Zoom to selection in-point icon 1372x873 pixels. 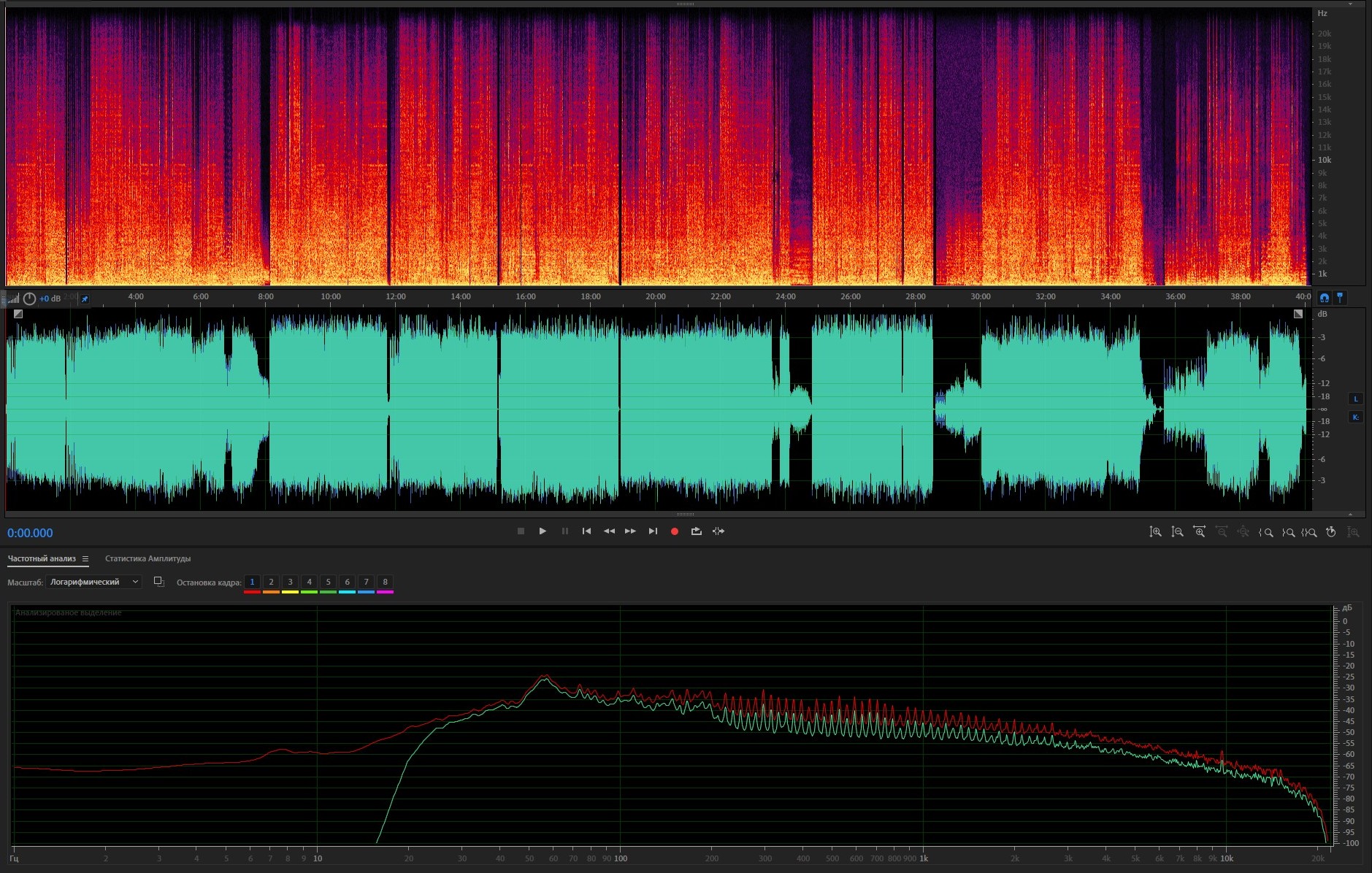[1266, 532]
